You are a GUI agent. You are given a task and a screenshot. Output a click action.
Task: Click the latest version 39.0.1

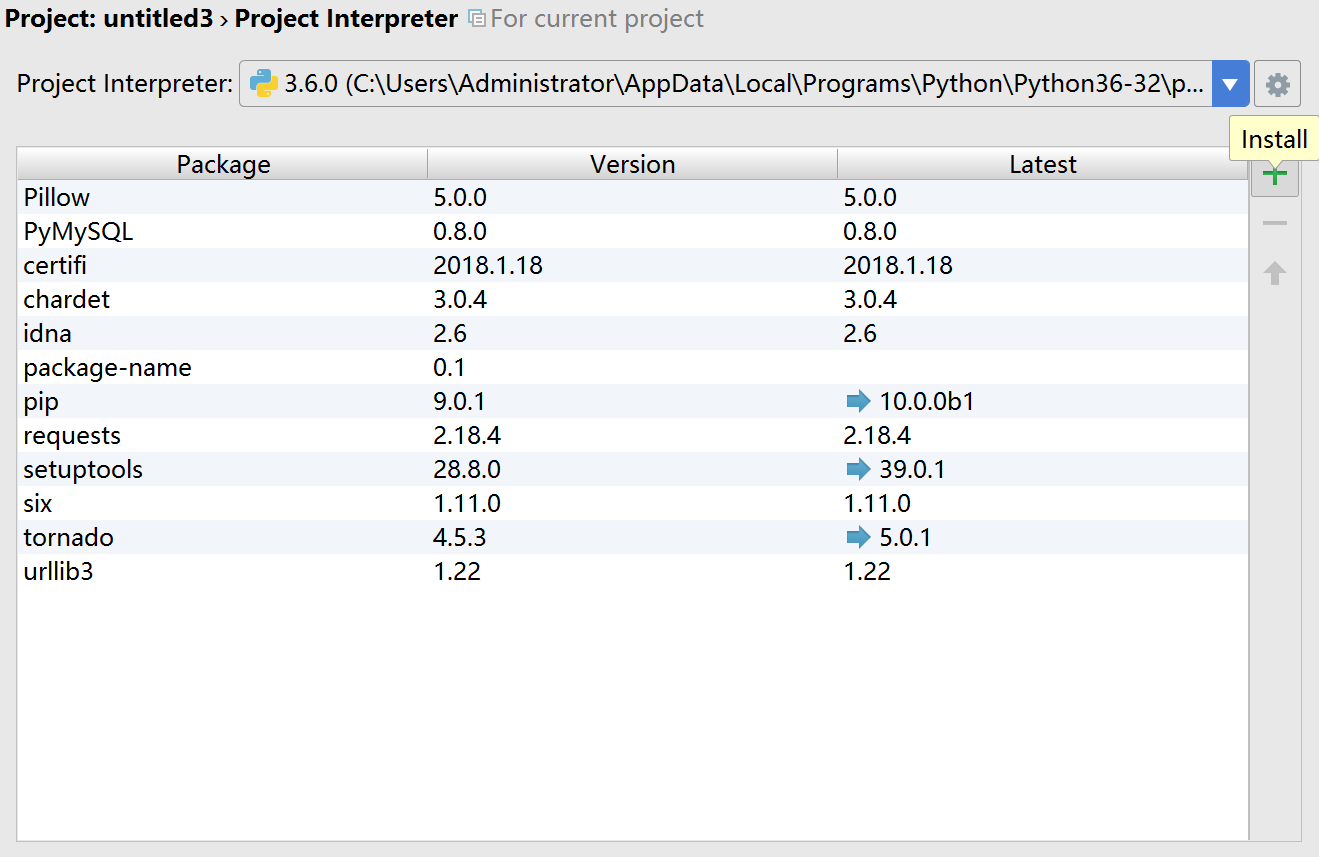click(913, 470)
